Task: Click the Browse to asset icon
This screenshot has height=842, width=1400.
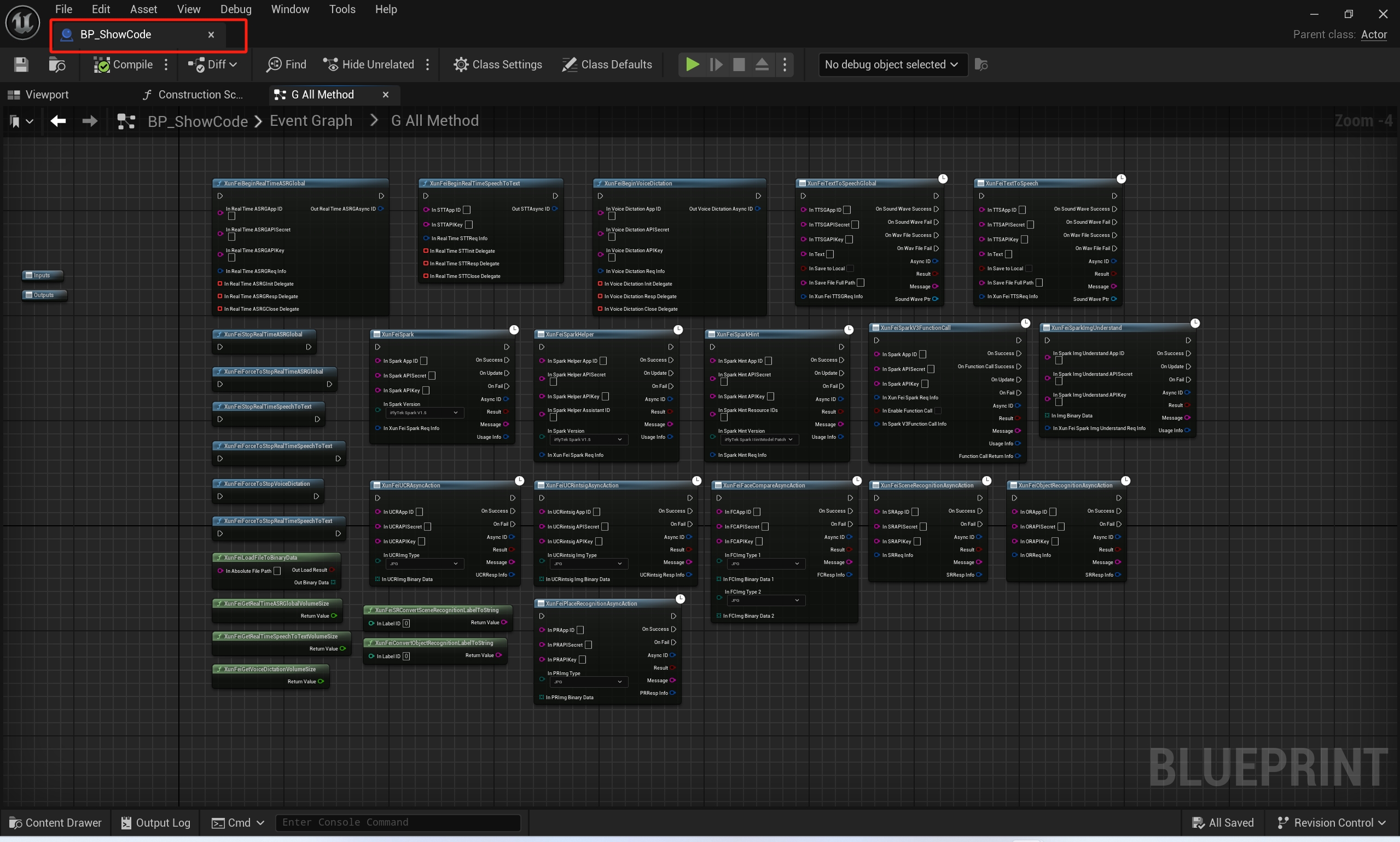Action: [57, 65]
